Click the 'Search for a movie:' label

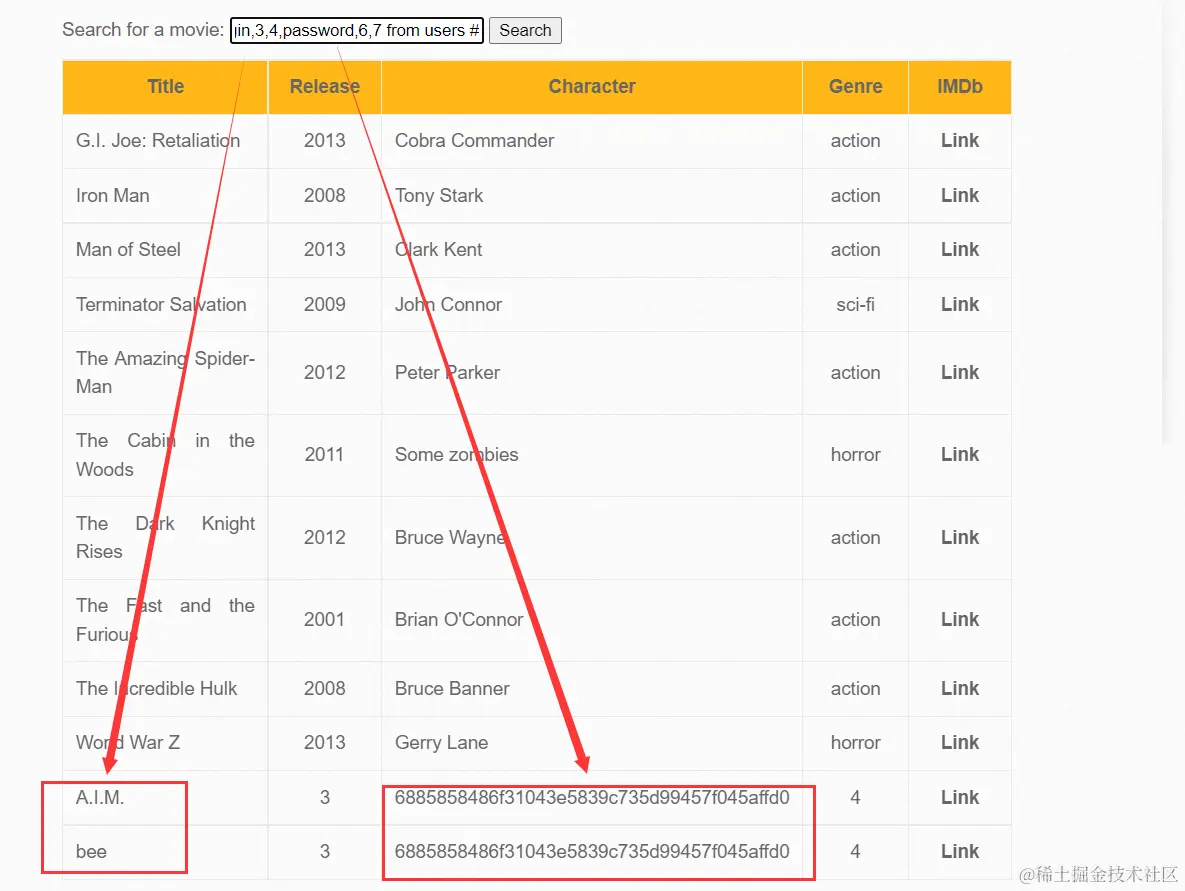tap(143, 29)
